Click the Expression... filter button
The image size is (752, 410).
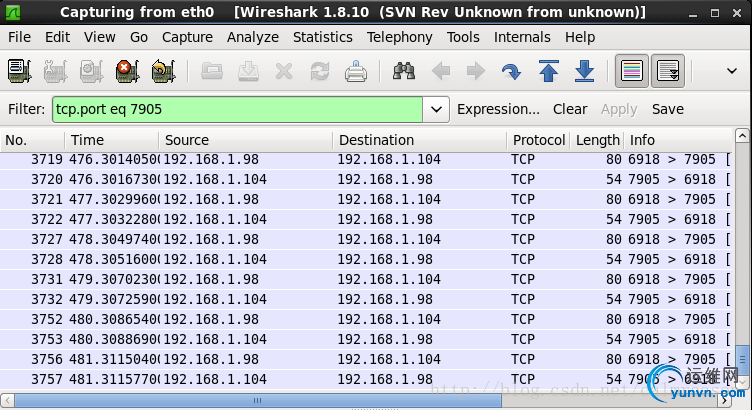tap(498, 109)
